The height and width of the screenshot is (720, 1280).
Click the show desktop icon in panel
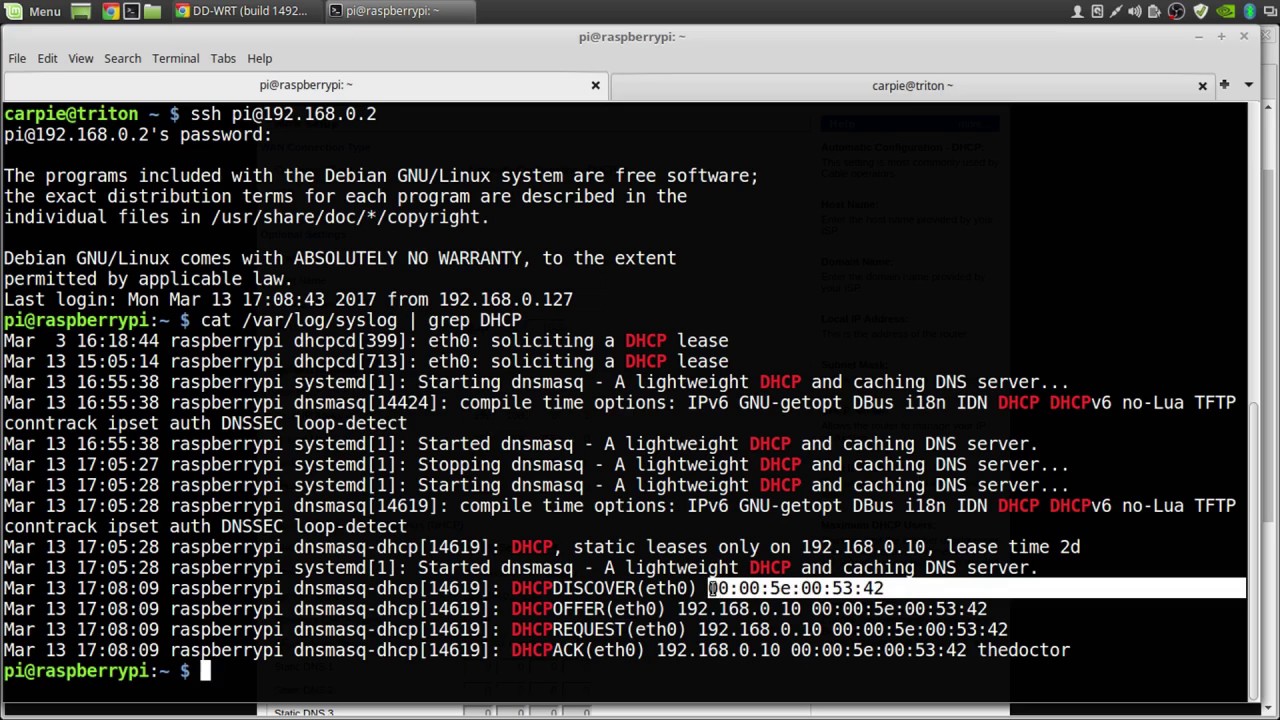tap(81, 11)
